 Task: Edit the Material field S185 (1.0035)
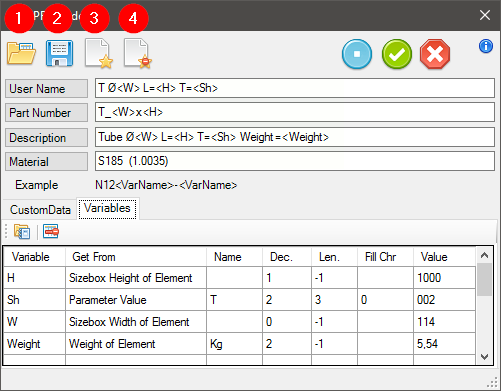(295, 161)
